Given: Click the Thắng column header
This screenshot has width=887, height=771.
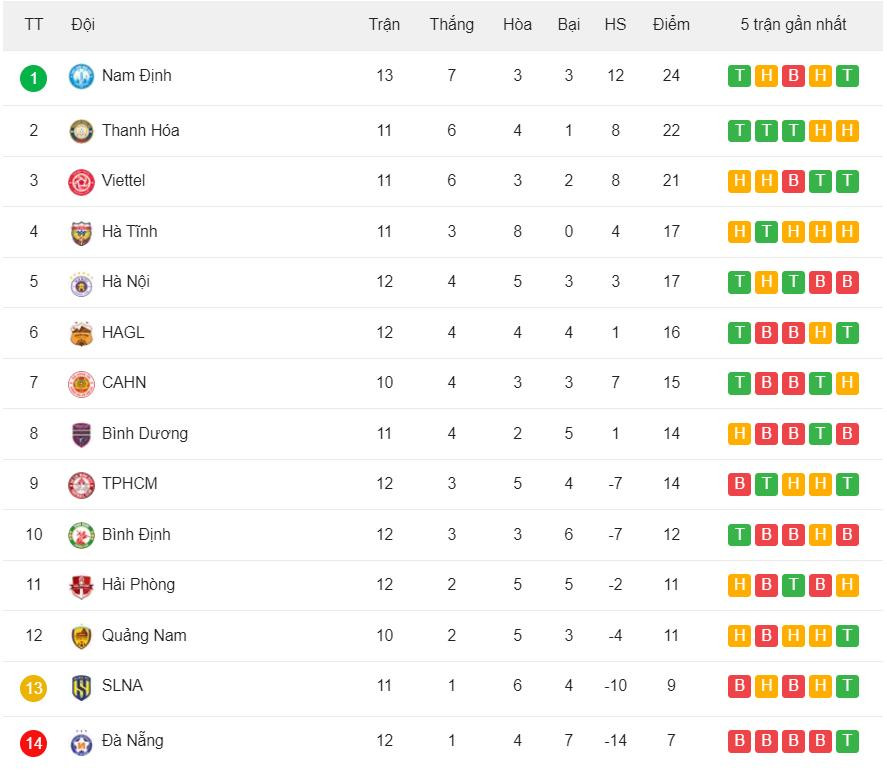Looking at the screenshot, I should (x=452, y=25).
